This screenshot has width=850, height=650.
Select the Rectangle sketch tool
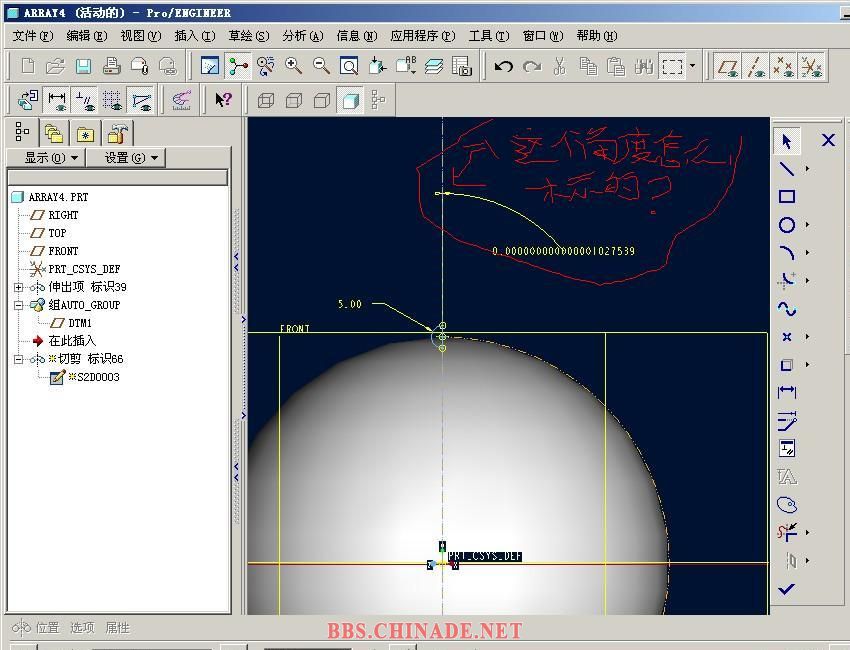[x=787, y=197]
